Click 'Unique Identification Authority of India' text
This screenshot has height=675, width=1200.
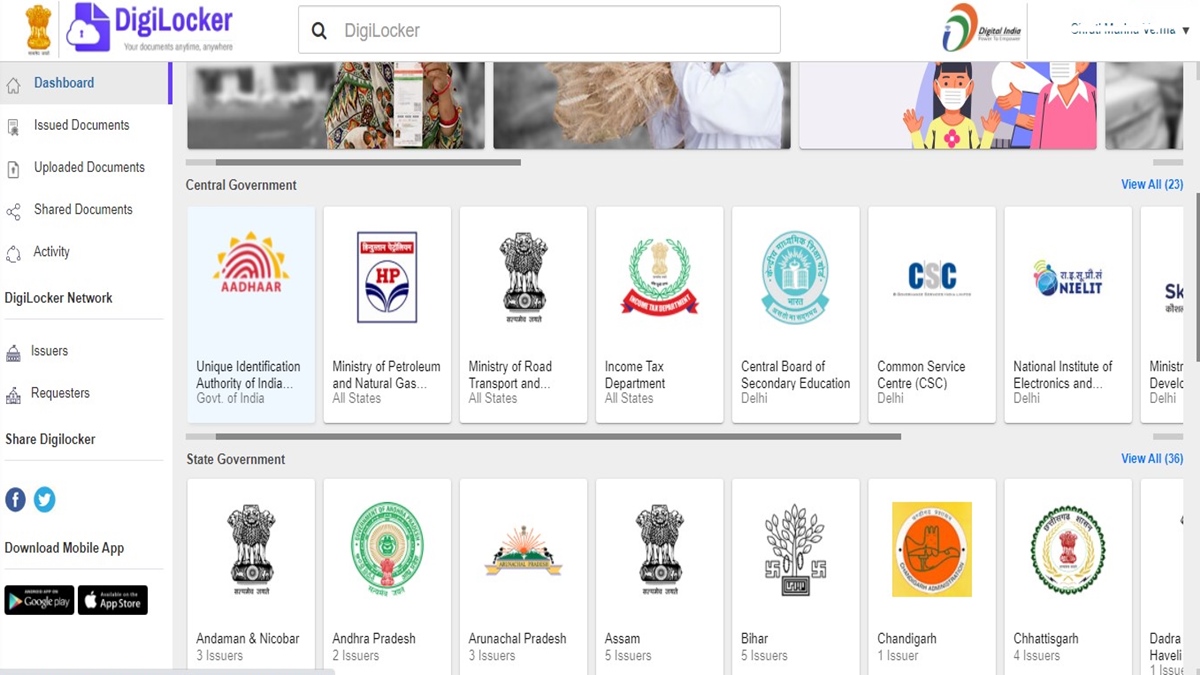[248, 375]
